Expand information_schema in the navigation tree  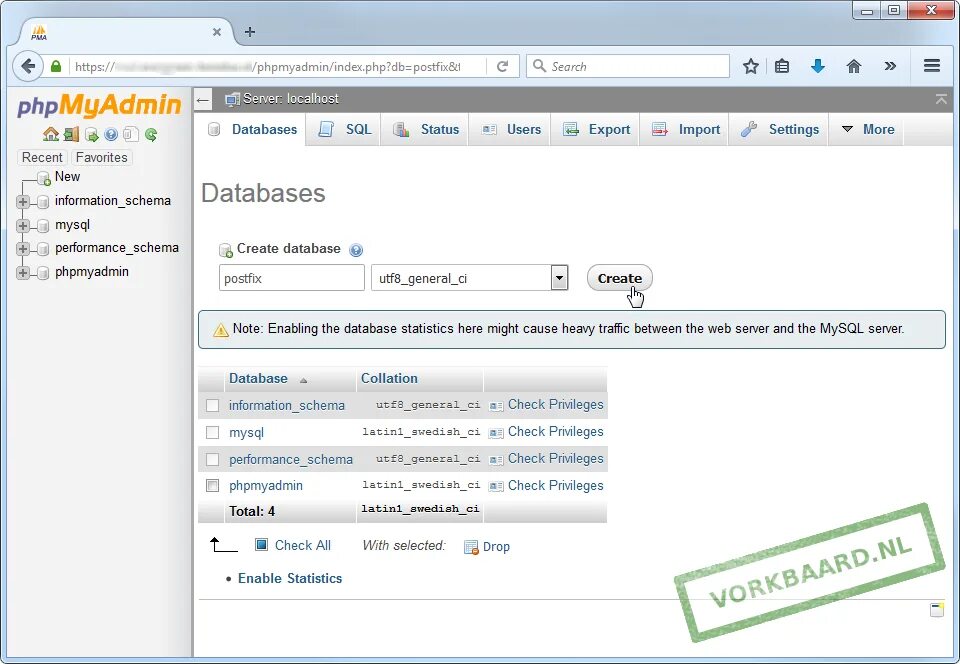pyautogui.click(x=23, y=201)
